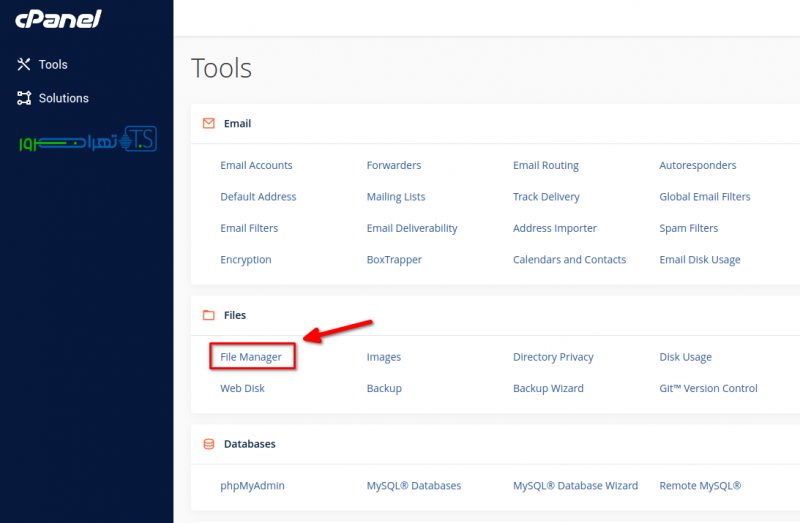Image resolution: width=800 pixels, height=523 pixels.
Task: Click the Databases section icon
Action: click(x=209, y=444)
